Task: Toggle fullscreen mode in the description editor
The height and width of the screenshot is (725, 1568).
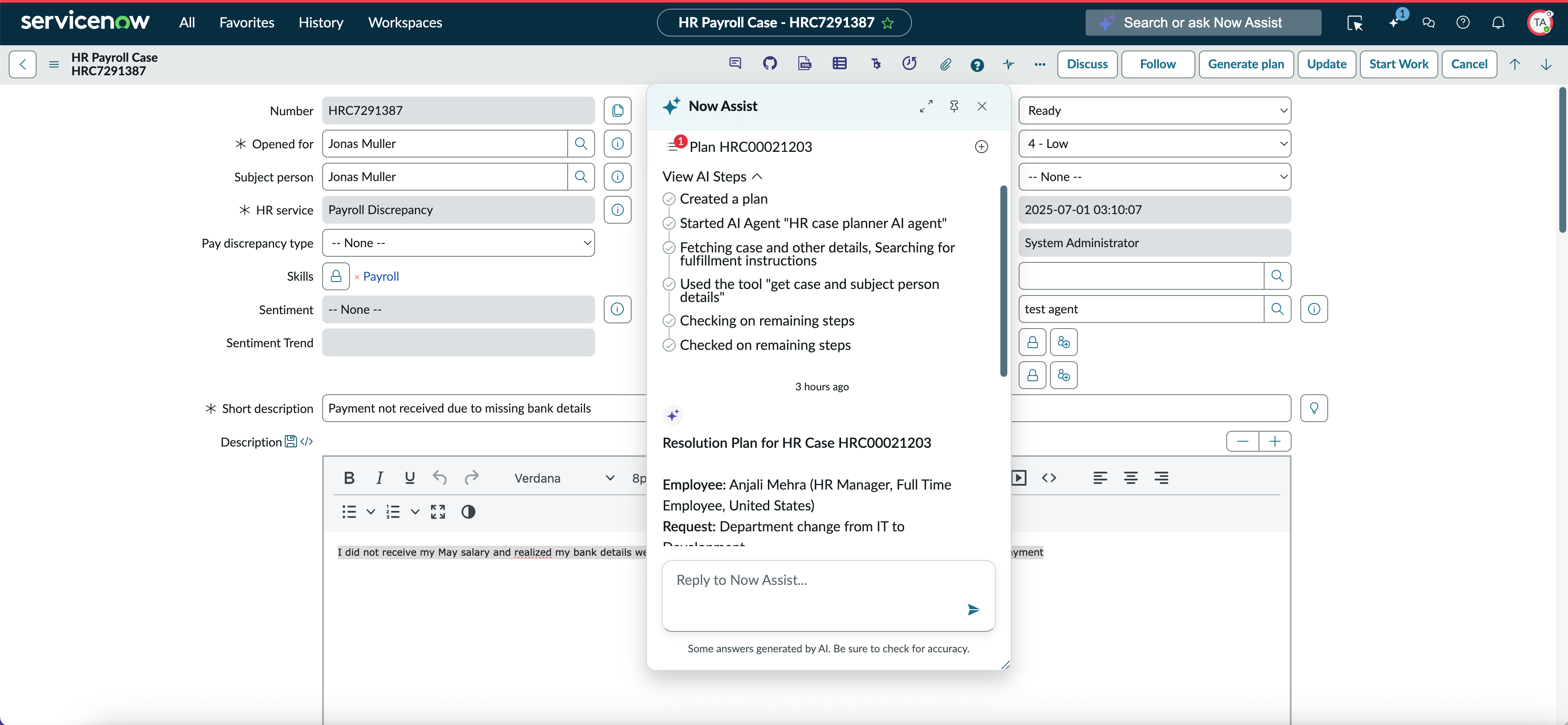Action: 437,512
